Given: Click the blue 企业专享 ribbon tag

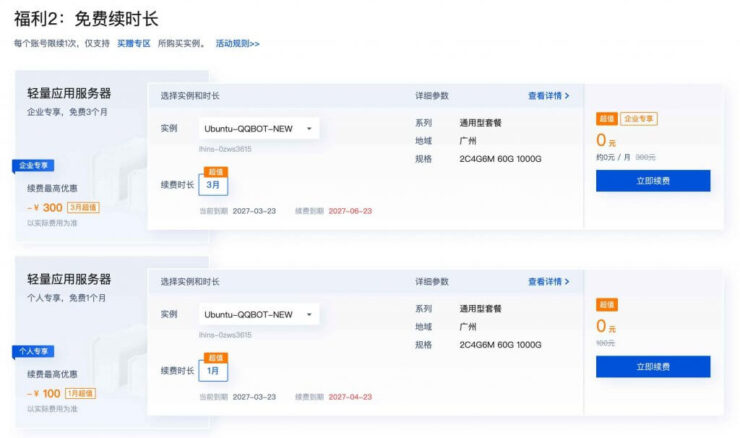Looking at the screenshot, I should (33, 166).
